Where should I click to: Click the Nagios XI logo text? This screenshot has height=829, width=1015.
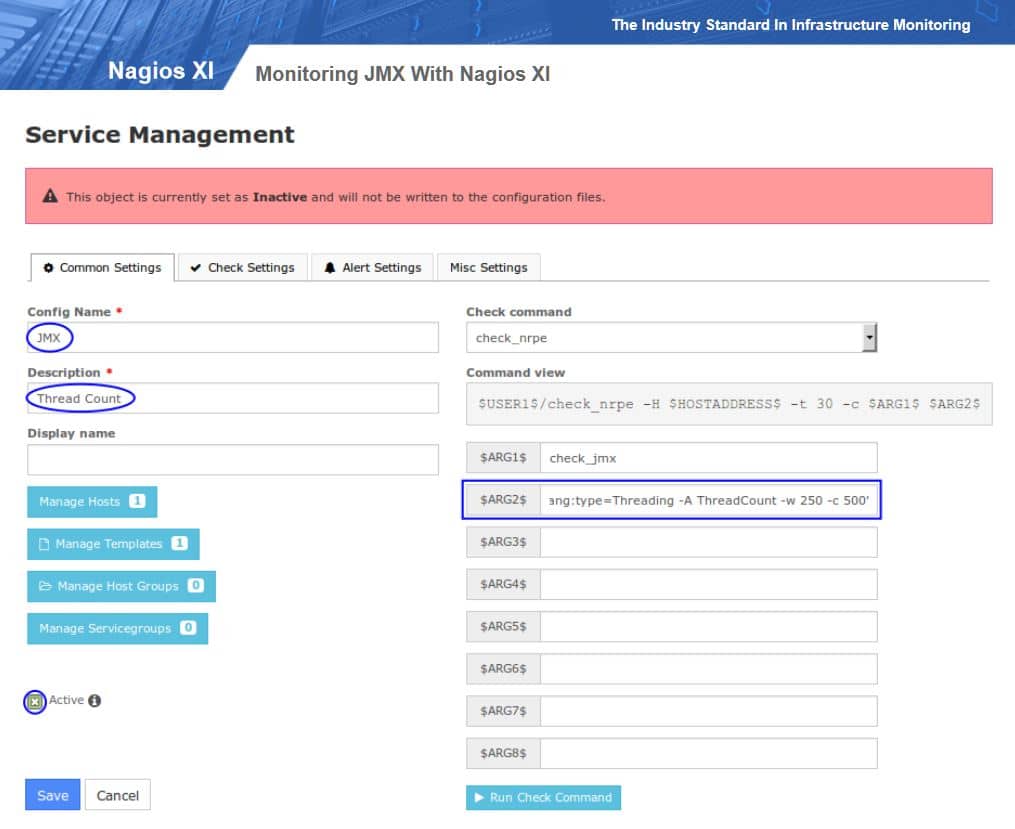click(161, 70)
